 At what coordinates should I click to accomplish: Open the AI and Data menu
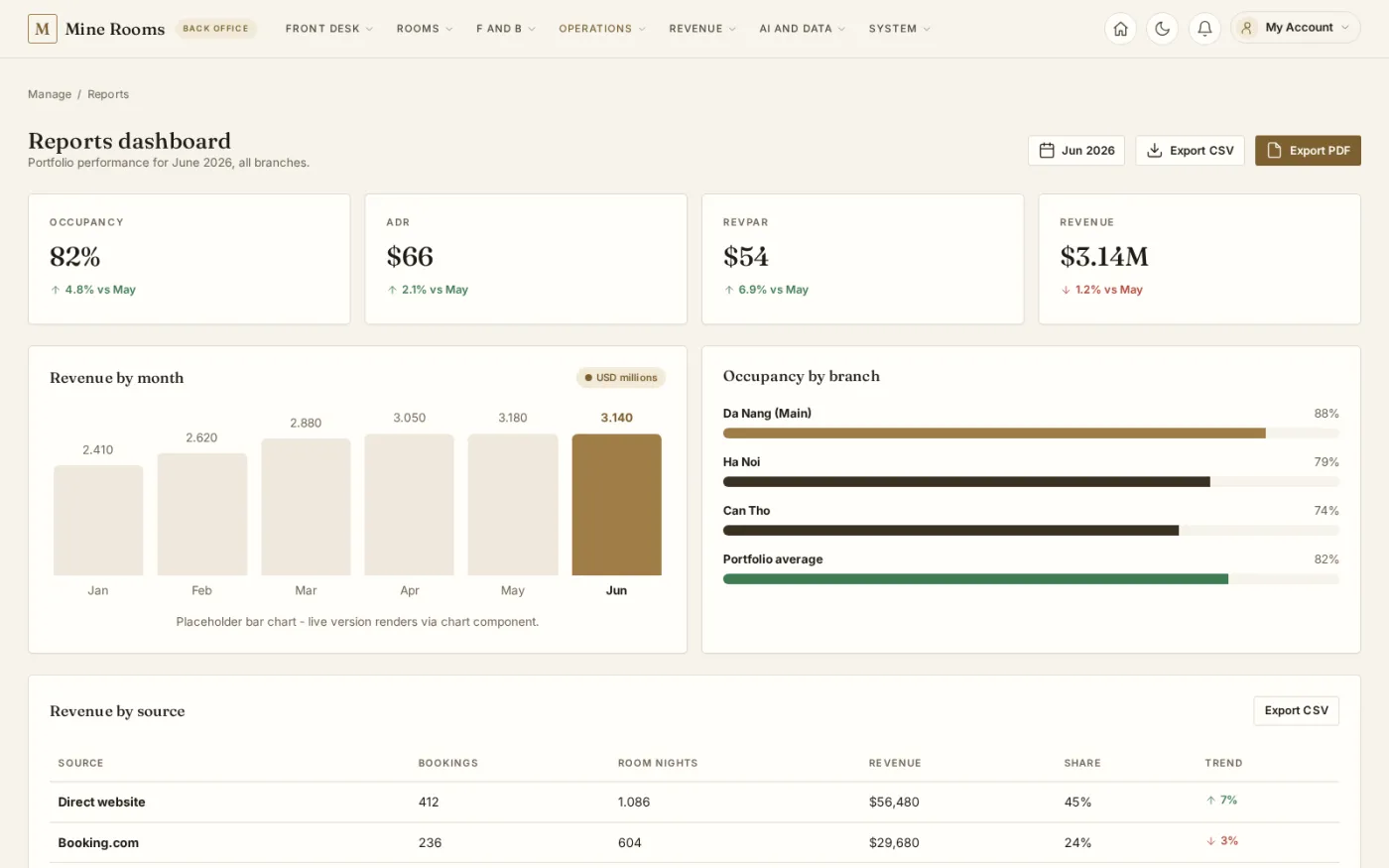point(803,29)
